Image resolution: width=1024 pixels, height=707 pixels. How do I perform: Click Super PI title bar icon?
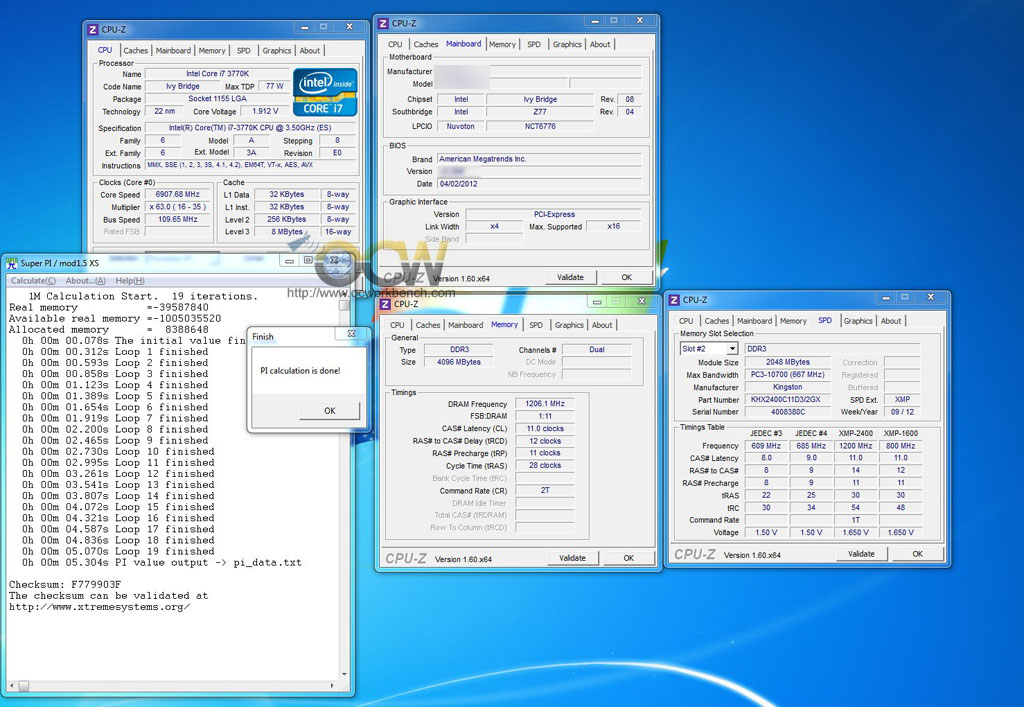point(12,263)
